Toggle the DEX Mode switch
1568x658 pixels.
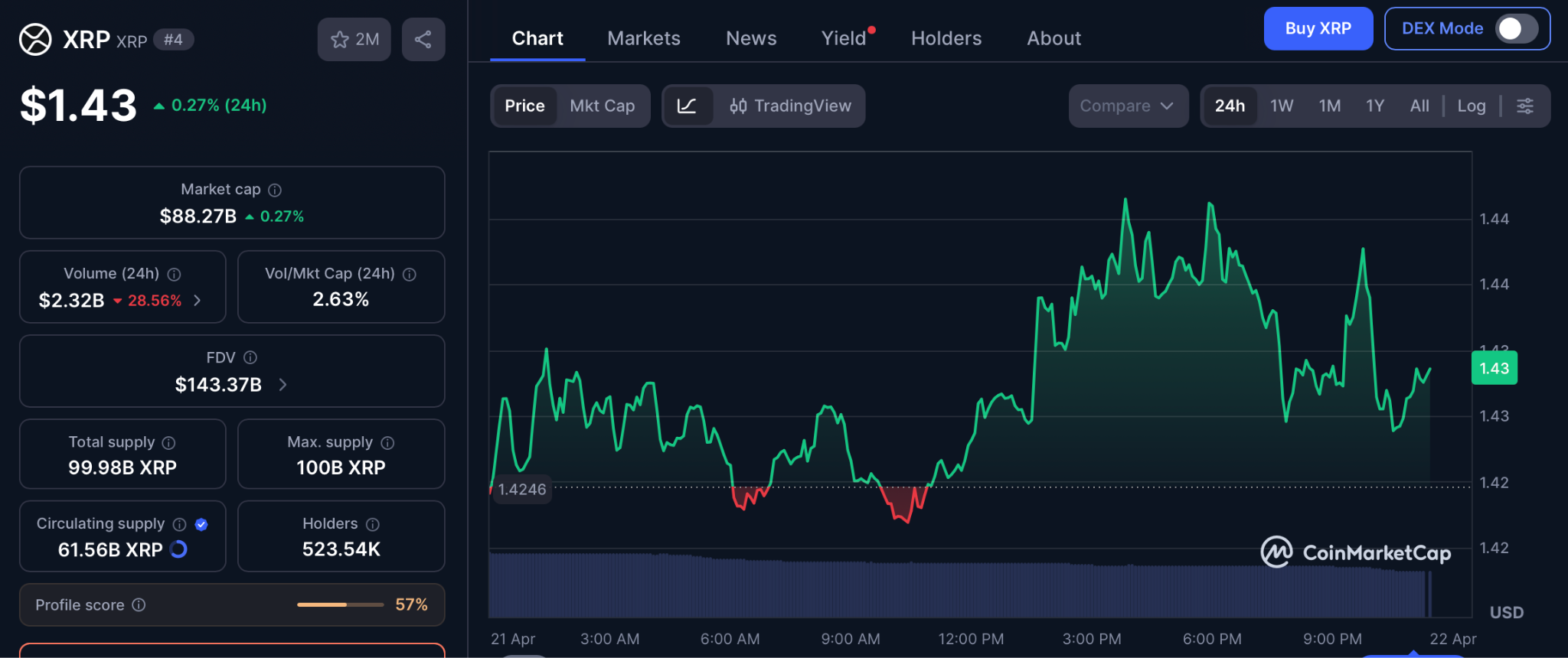pos(1516,28)
